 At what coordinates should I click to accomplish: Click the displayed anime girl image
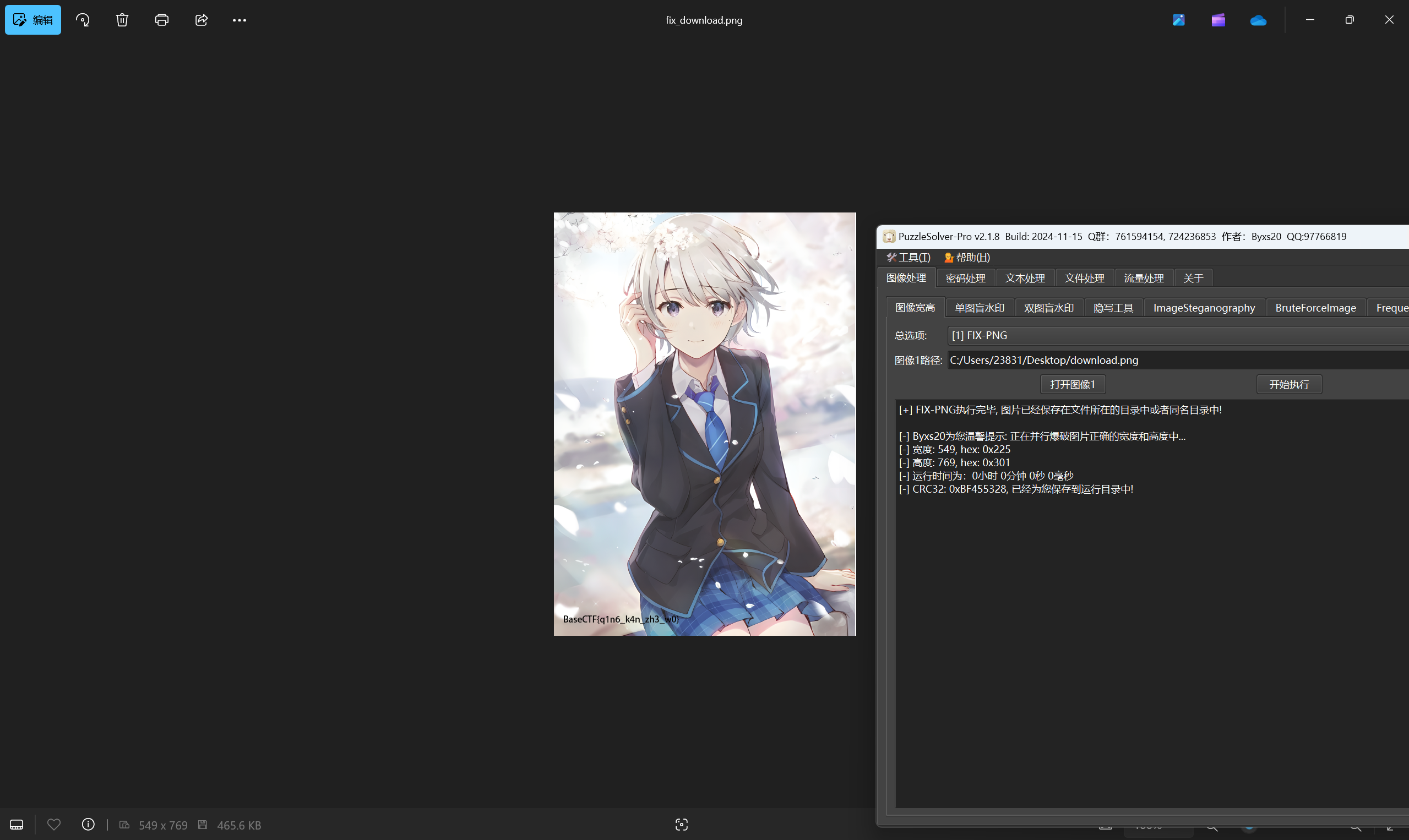705,424
